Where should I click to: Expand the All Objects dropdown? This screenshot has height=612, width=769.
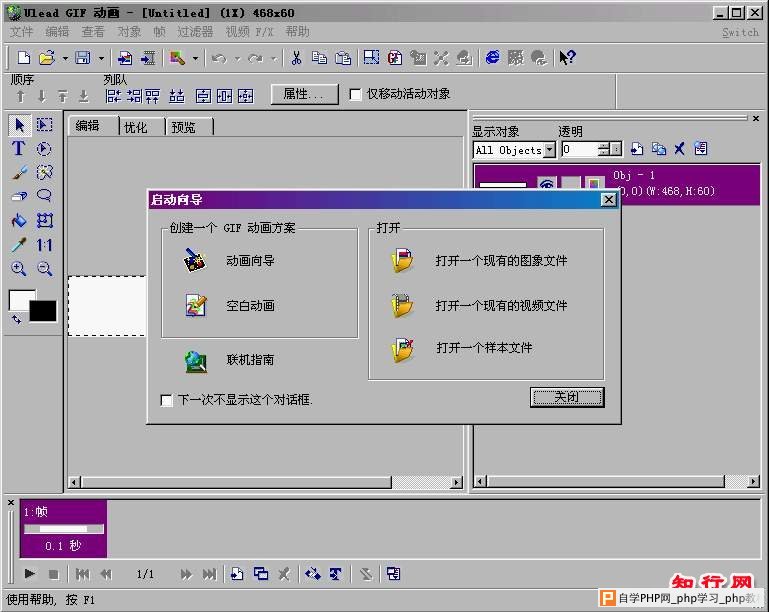[551, 149]
